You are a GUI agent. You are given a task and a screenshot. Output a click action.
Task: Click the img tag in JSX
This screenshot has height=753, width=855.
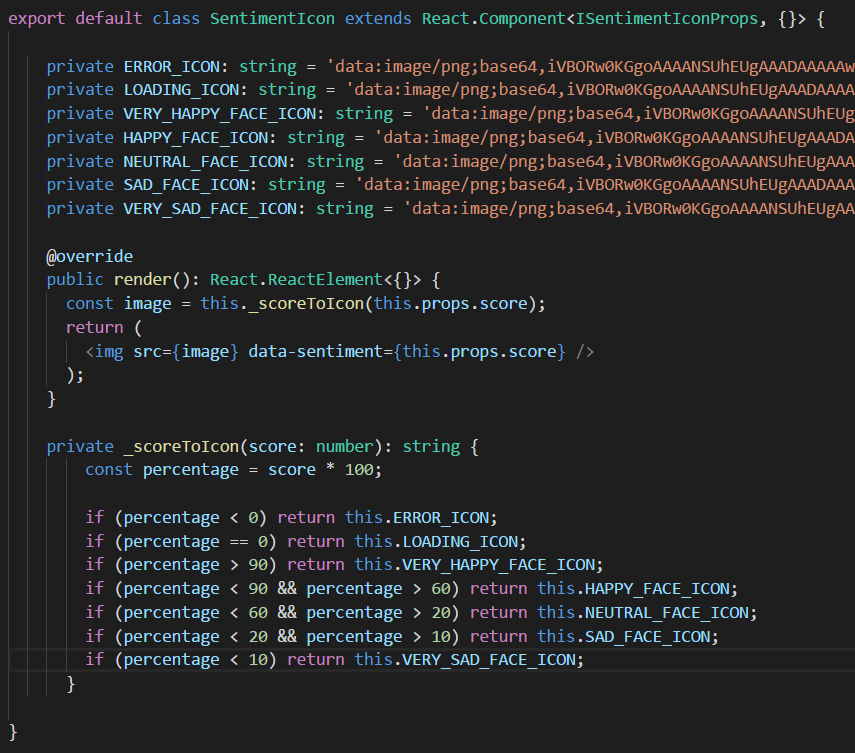coord(109,351)
